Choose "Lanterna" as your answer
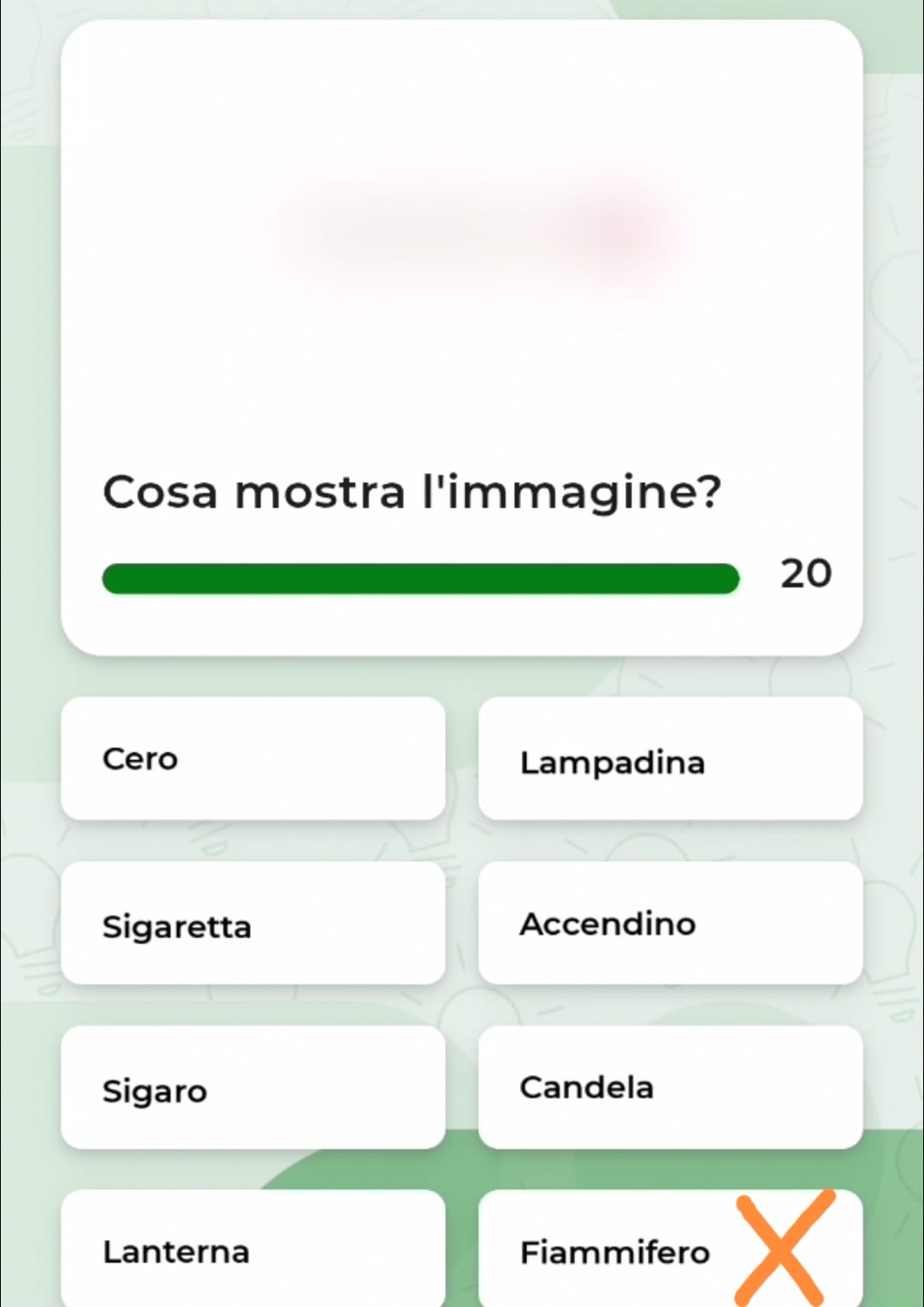Image resolution: width=924 pixels, height=1307 pixels. (x=252, y=1250)
